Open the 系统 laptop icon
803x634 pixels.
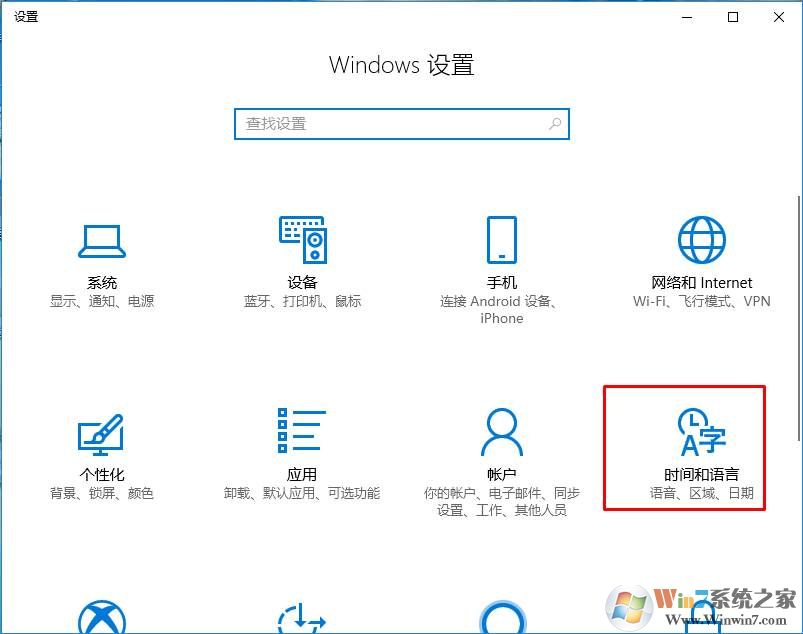pyautogui.click(x=102, y=241)
